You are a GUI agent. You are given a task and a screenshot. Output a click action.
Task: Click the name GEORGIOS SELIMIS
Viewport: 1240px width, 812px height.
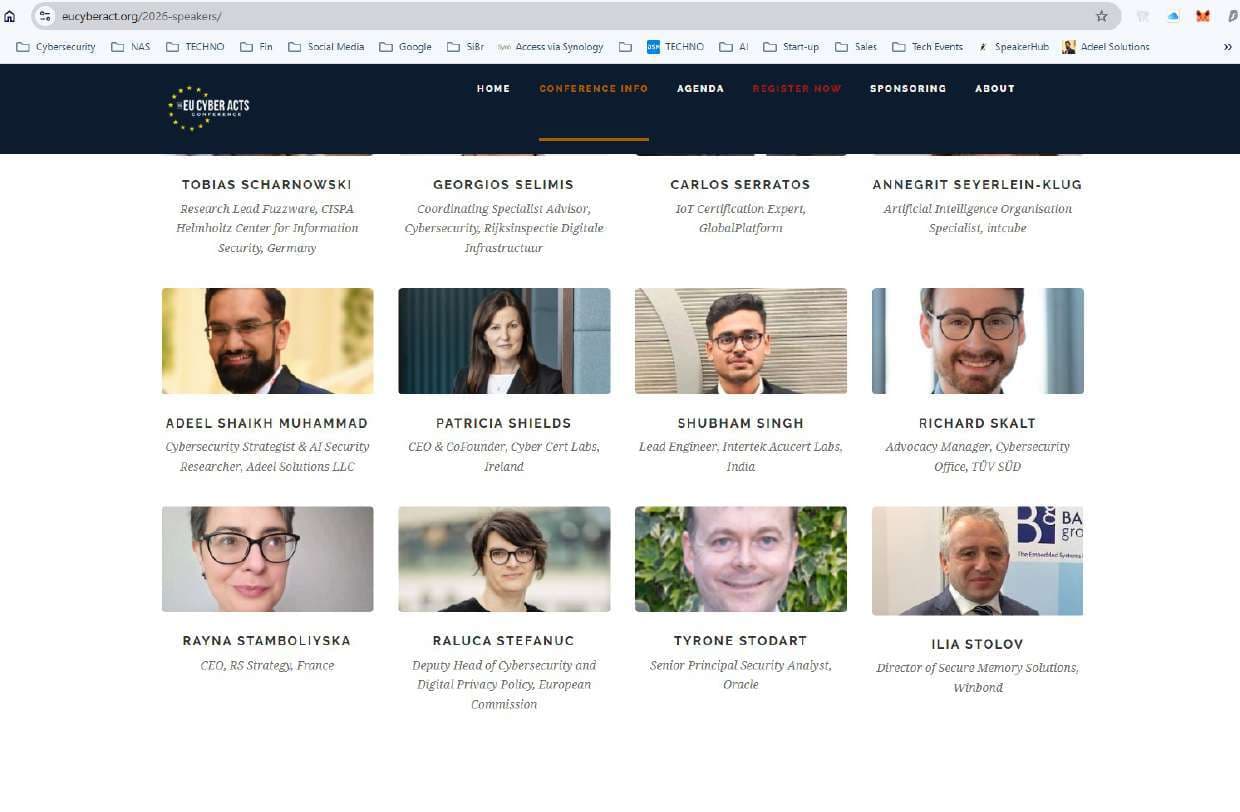point(503,185)
